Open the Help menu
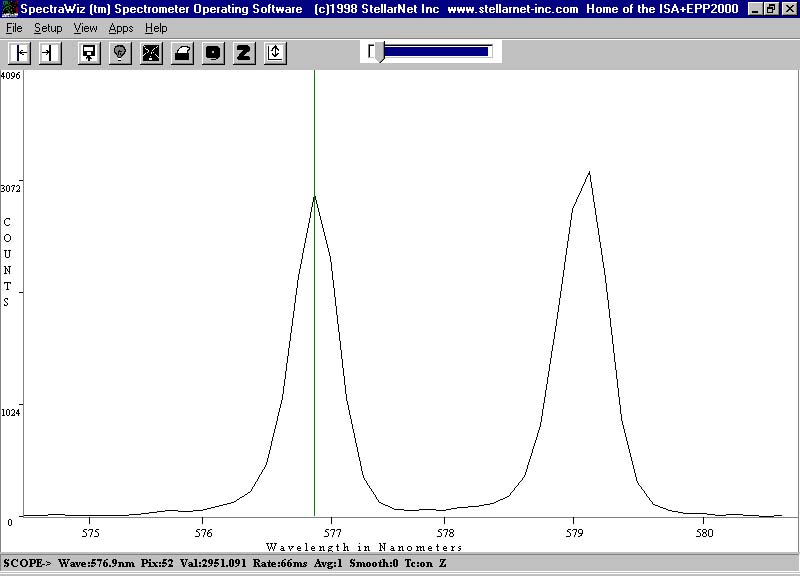The width and height of the screenshot is (800, 576). 156,28
